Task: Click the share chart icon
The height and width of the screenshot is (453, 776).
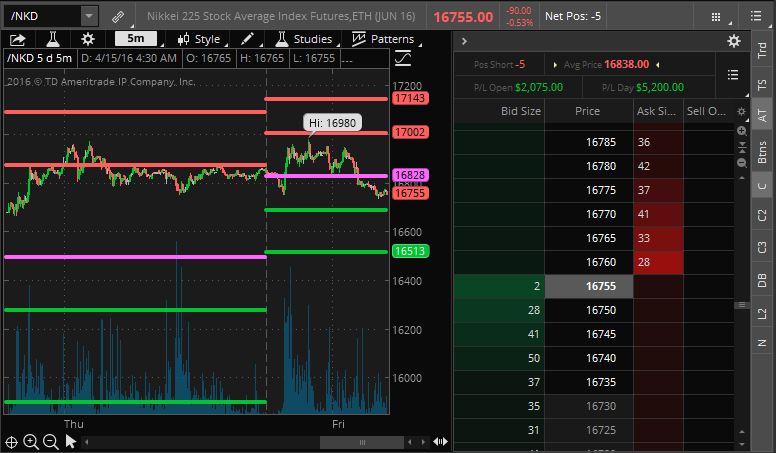Action: pos(18,39)
